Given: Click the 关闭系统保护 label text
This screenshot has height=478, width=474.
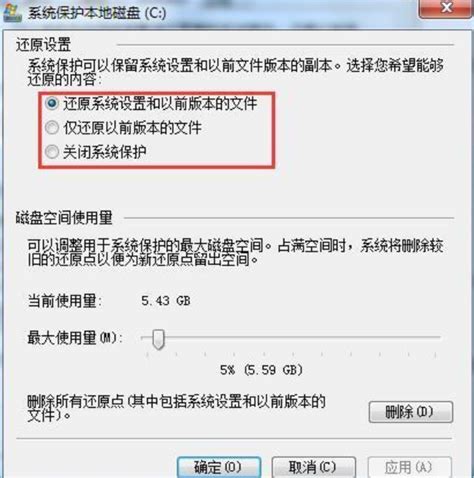Looking at the screenshot, I should (105, 152).
